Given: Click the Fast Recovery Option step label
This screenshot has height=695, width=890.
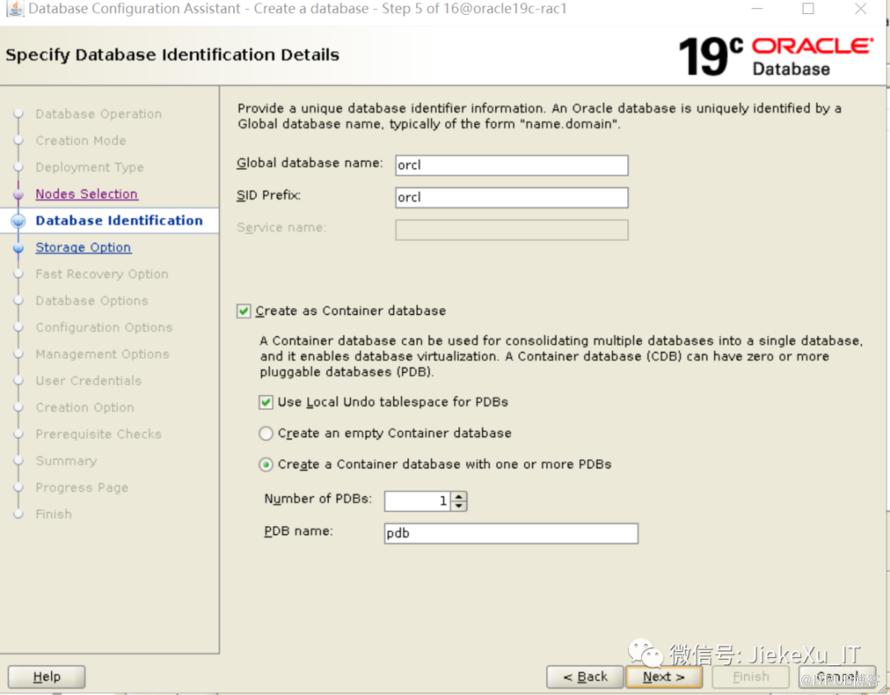Looking at the screenshot, I should click(x=102, y=274).
